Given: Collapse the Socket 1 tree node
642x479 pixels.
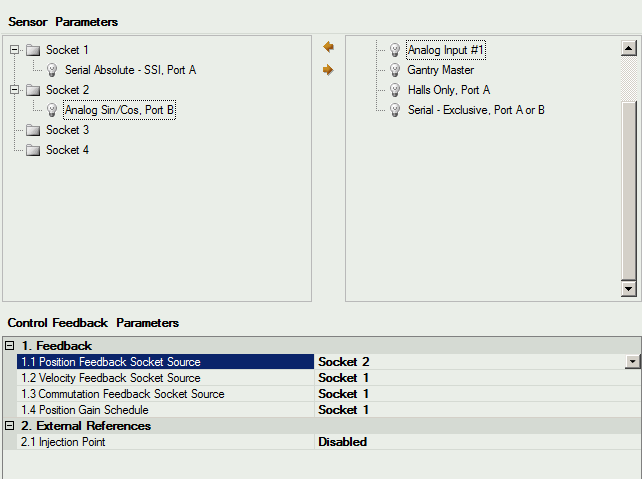Looking at the screenshot, I should (x=14, y=50).
